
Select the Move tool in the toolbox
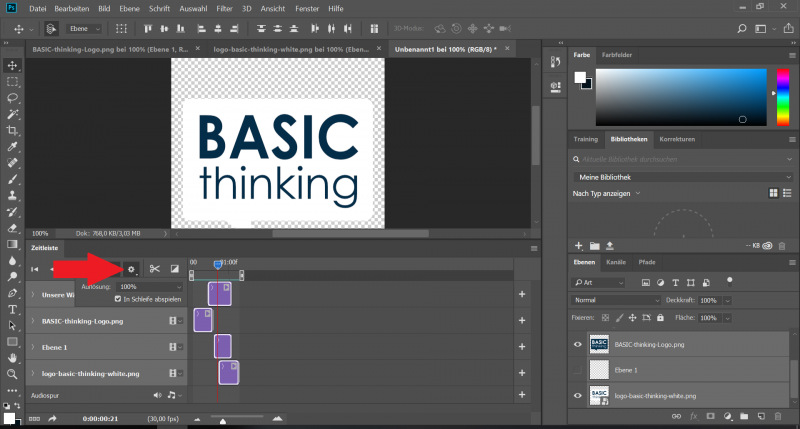click(x=12, y=65)
